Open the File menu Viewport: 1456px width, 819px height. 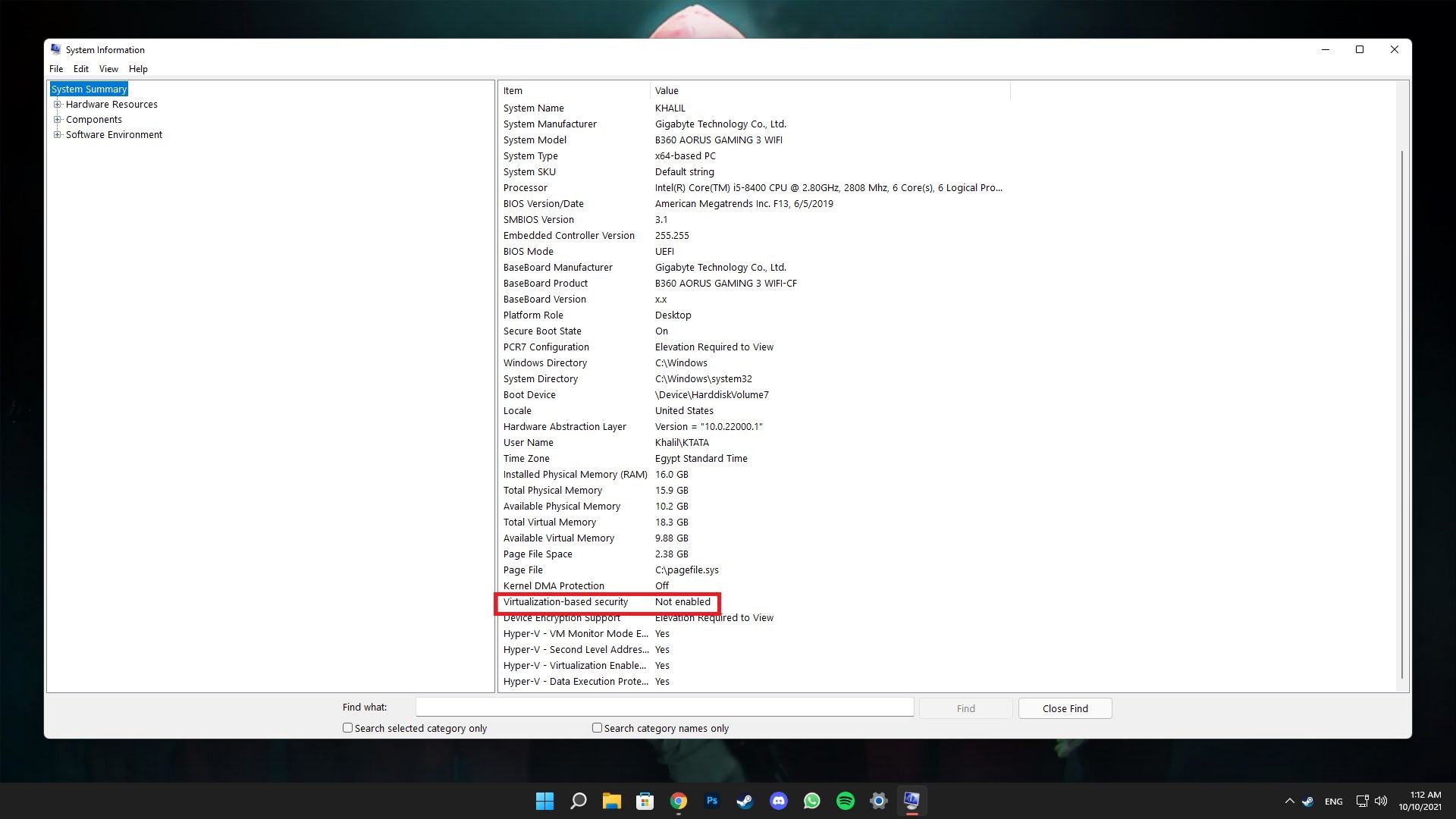[56, 68]
